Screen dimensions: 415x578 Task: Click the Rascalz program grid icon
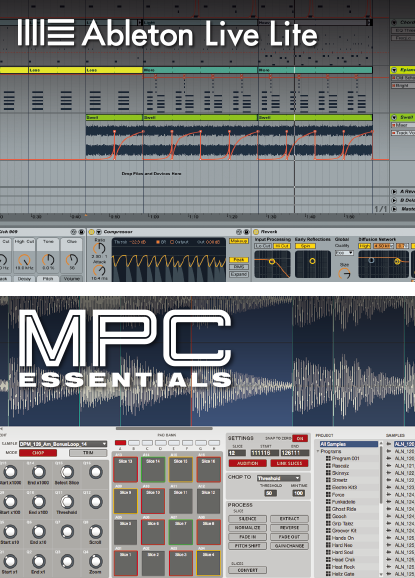(328, 466)
